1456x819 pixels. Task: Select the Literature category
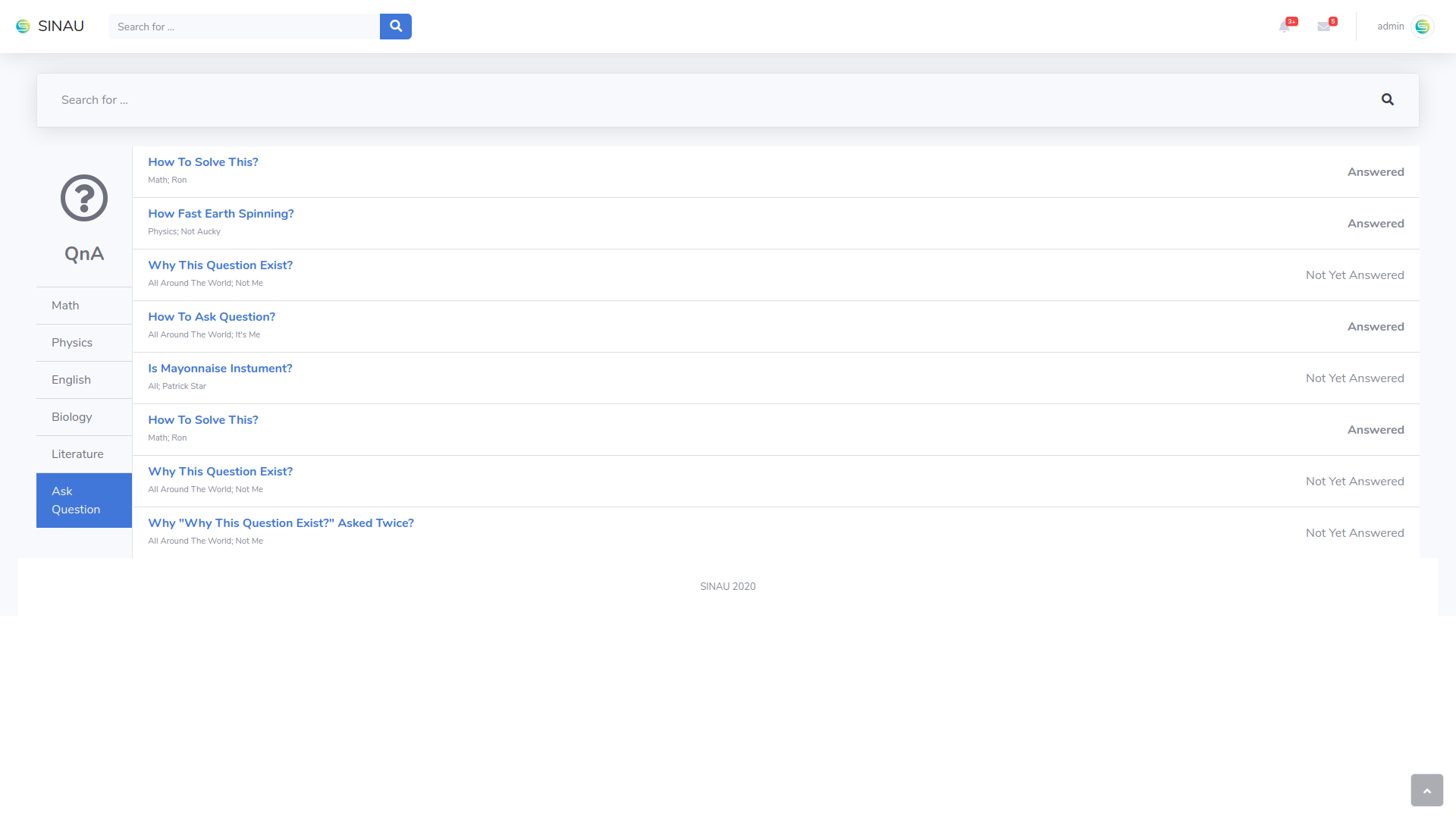pos(77,454)
